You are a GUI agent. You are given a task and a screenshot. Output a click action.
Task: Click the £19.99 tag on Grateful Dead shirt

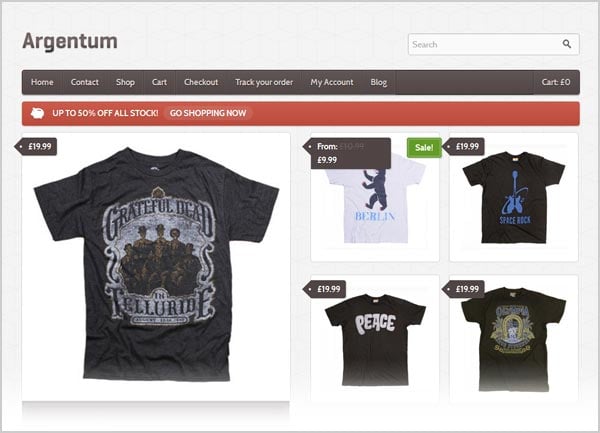(x=36, y=147)
